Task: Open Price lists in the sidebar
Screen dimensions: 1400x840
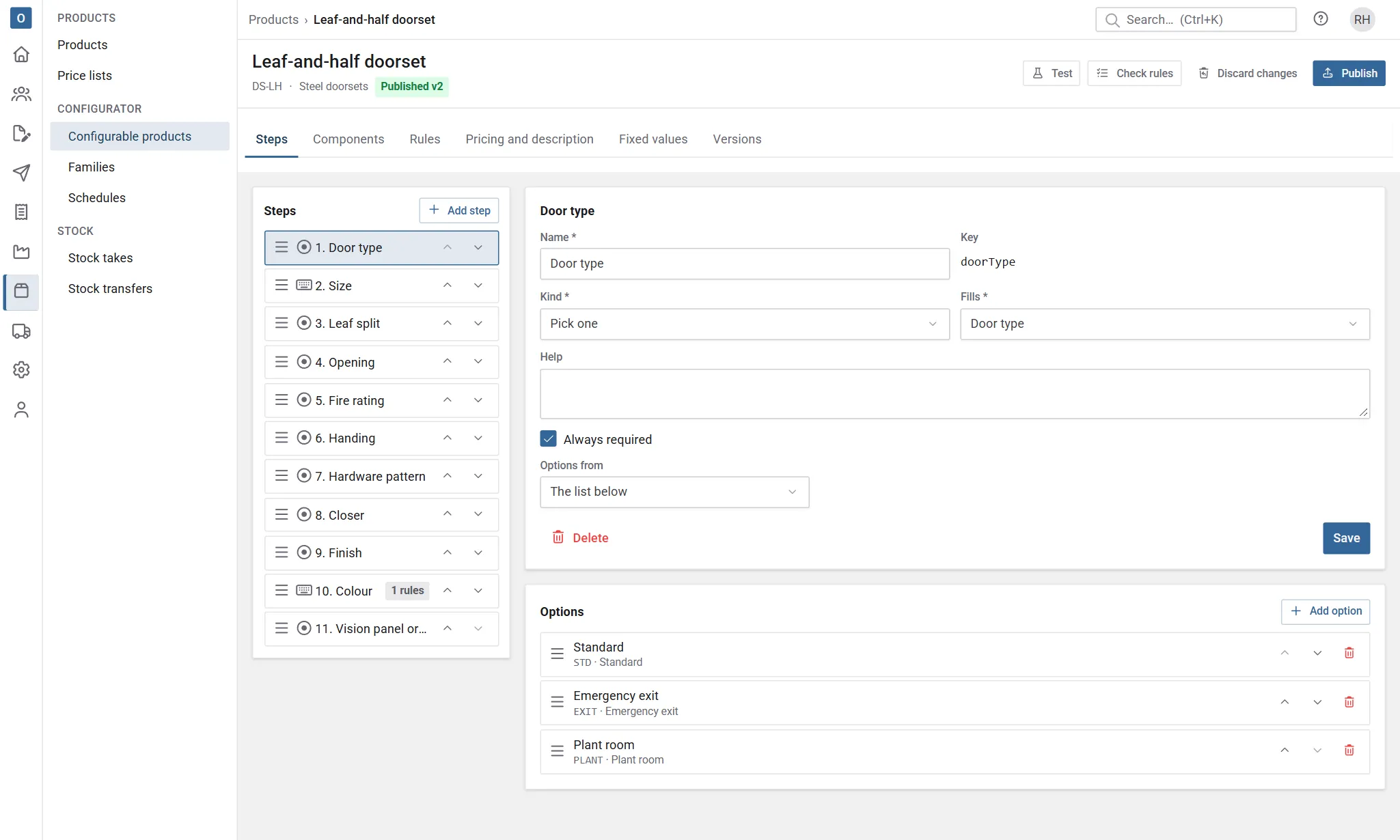Action: click(x=85, y=75)
